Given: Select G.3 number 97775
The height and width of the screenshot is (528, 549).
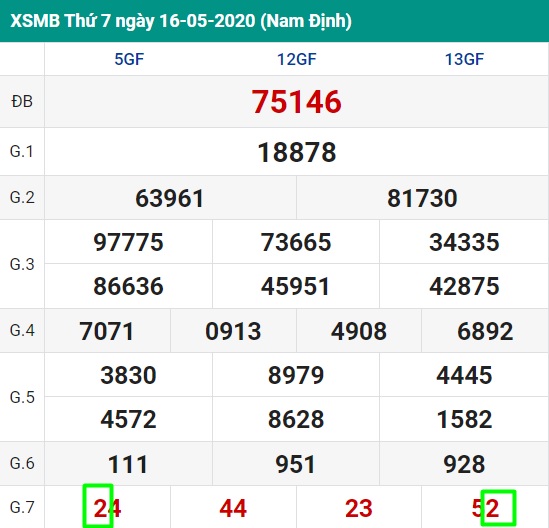Looking at the screenshot, I should 128,242.
